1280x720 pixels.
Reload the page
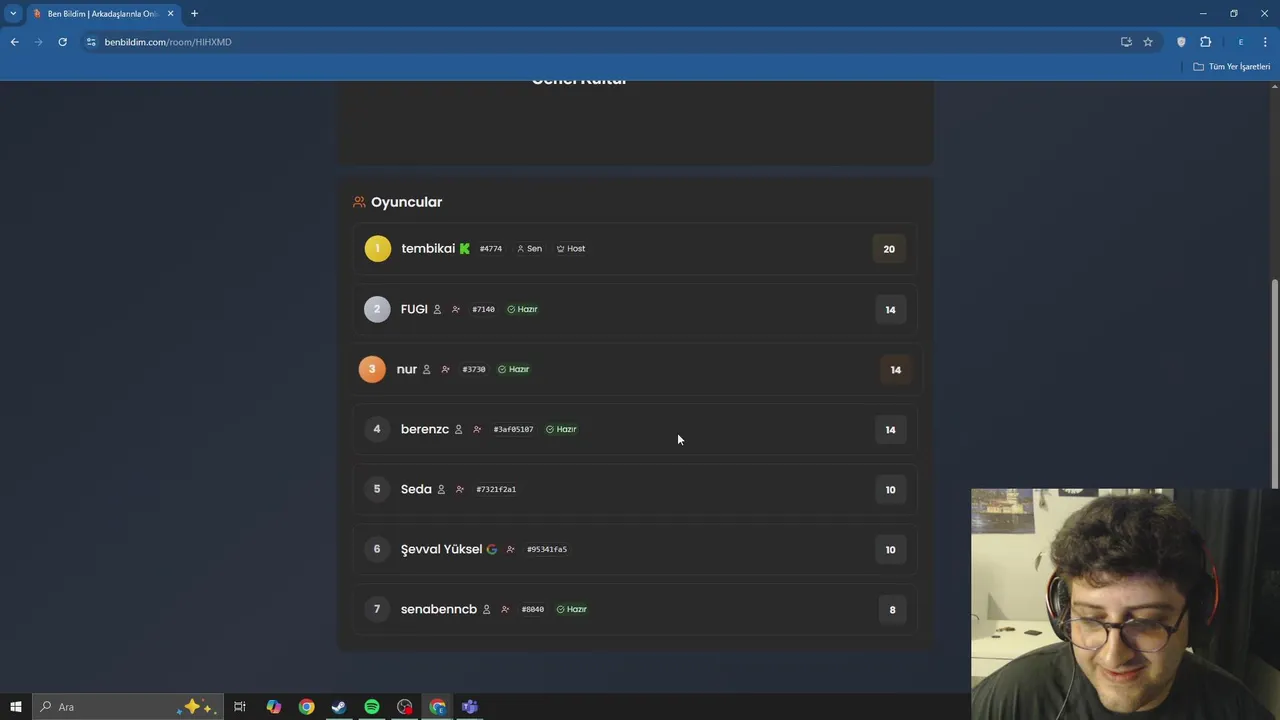pos(62,42)
